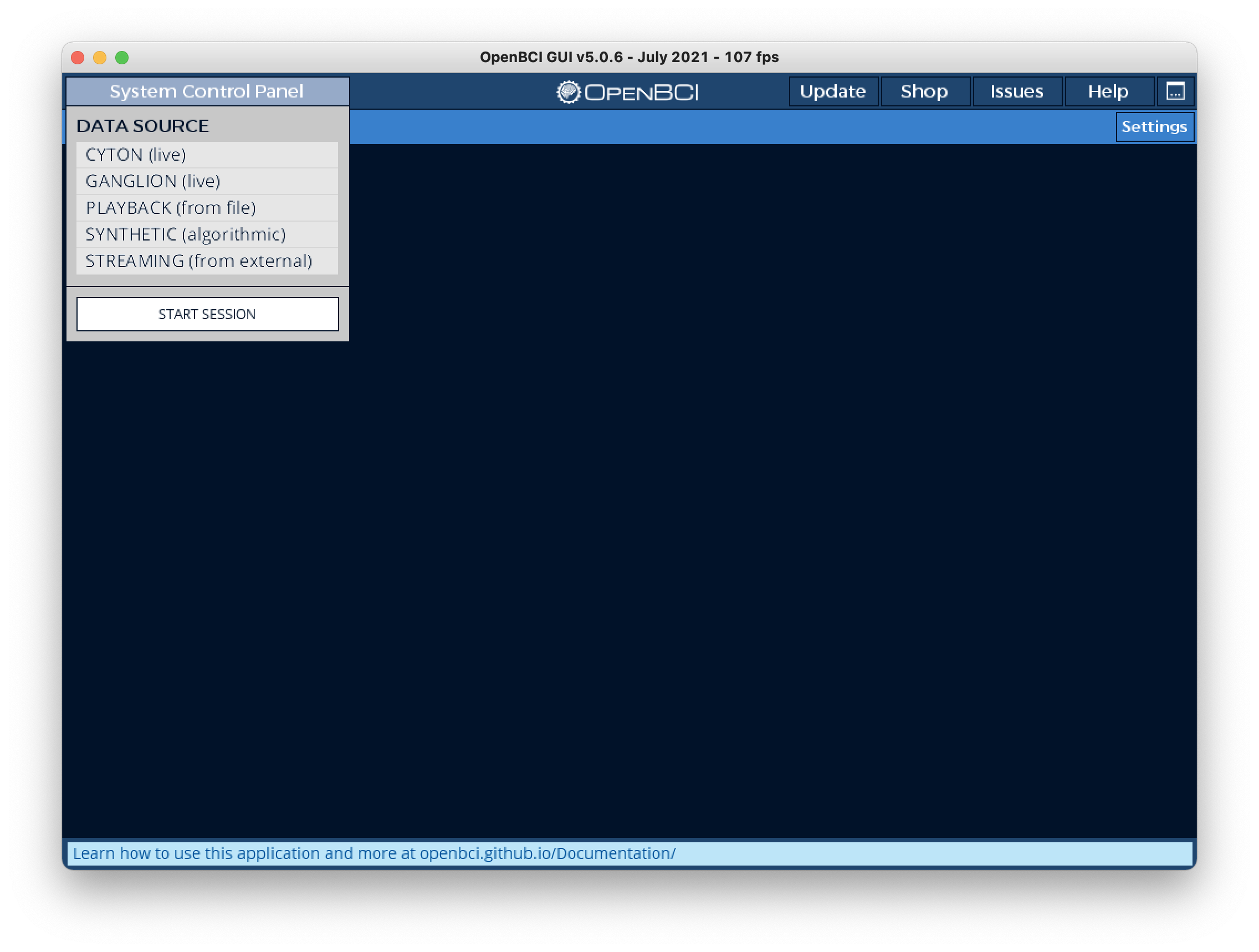This screenshot has width=1259, height=952.
Task: Click the Update button in top bar
Action: pos(833,91)
